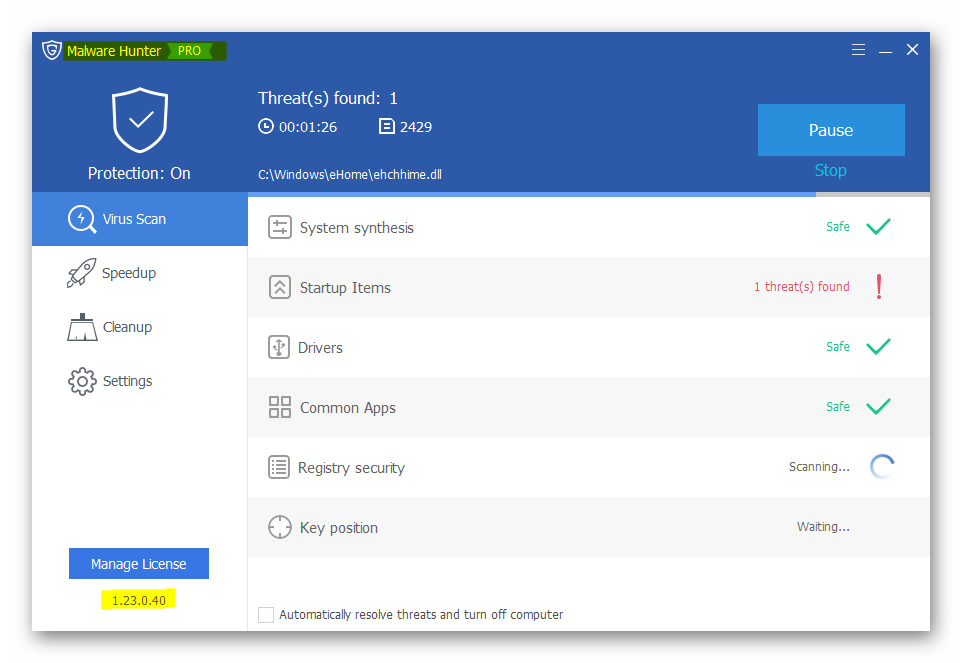Click the Key position row label

(x=339, y=528)
